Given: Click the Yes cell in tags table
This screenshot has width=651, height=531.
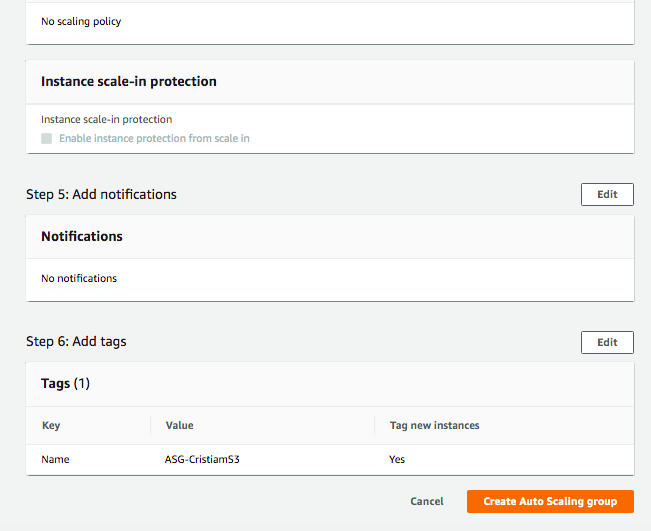Looking at the screenshot, I should (x=397, y=459).
